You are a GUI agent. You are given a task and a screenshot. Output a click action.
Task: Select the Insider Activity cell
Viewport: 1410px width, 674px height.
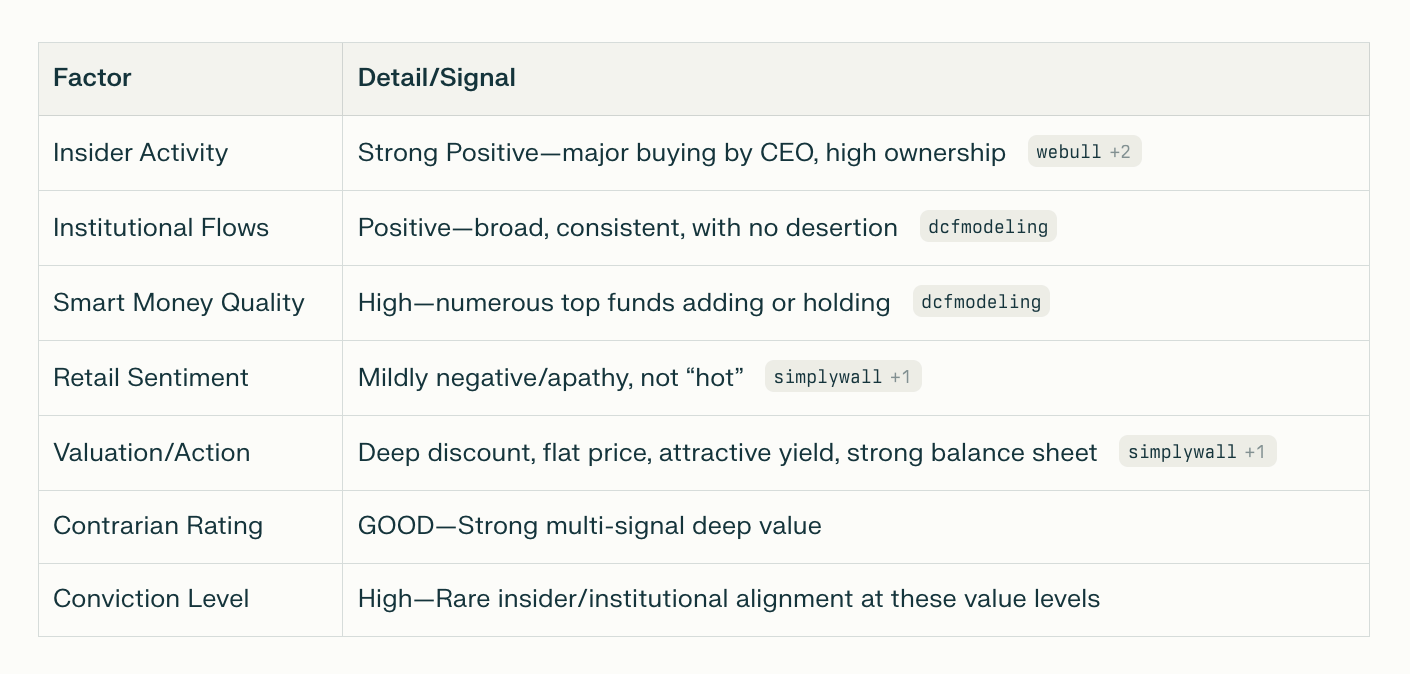[140, 153]
